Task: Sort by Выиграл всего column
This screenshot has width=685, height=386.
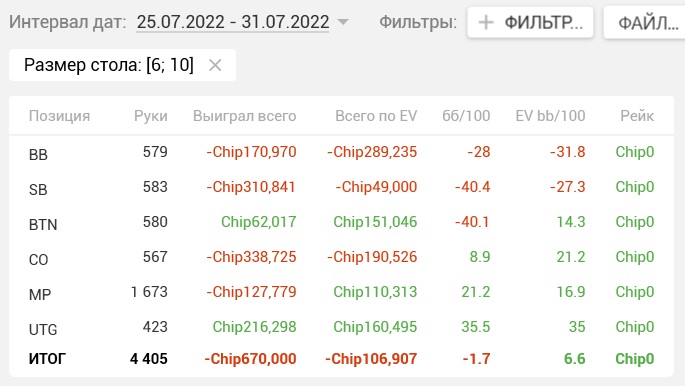Action: [x=245, y=116]
